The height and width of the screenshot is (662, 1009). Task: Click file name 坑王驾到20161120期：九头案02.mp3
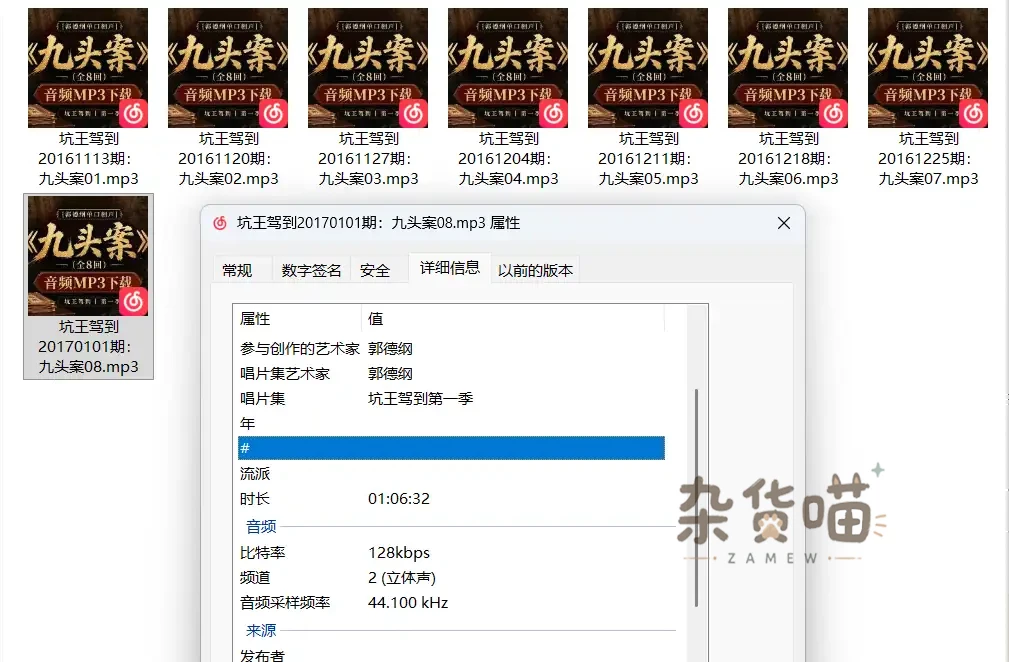(228, 159)
